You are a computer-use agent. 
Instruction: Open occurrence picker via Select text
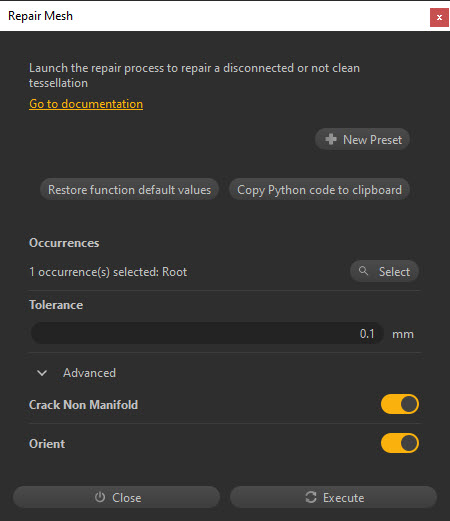(x=394, y=272)
